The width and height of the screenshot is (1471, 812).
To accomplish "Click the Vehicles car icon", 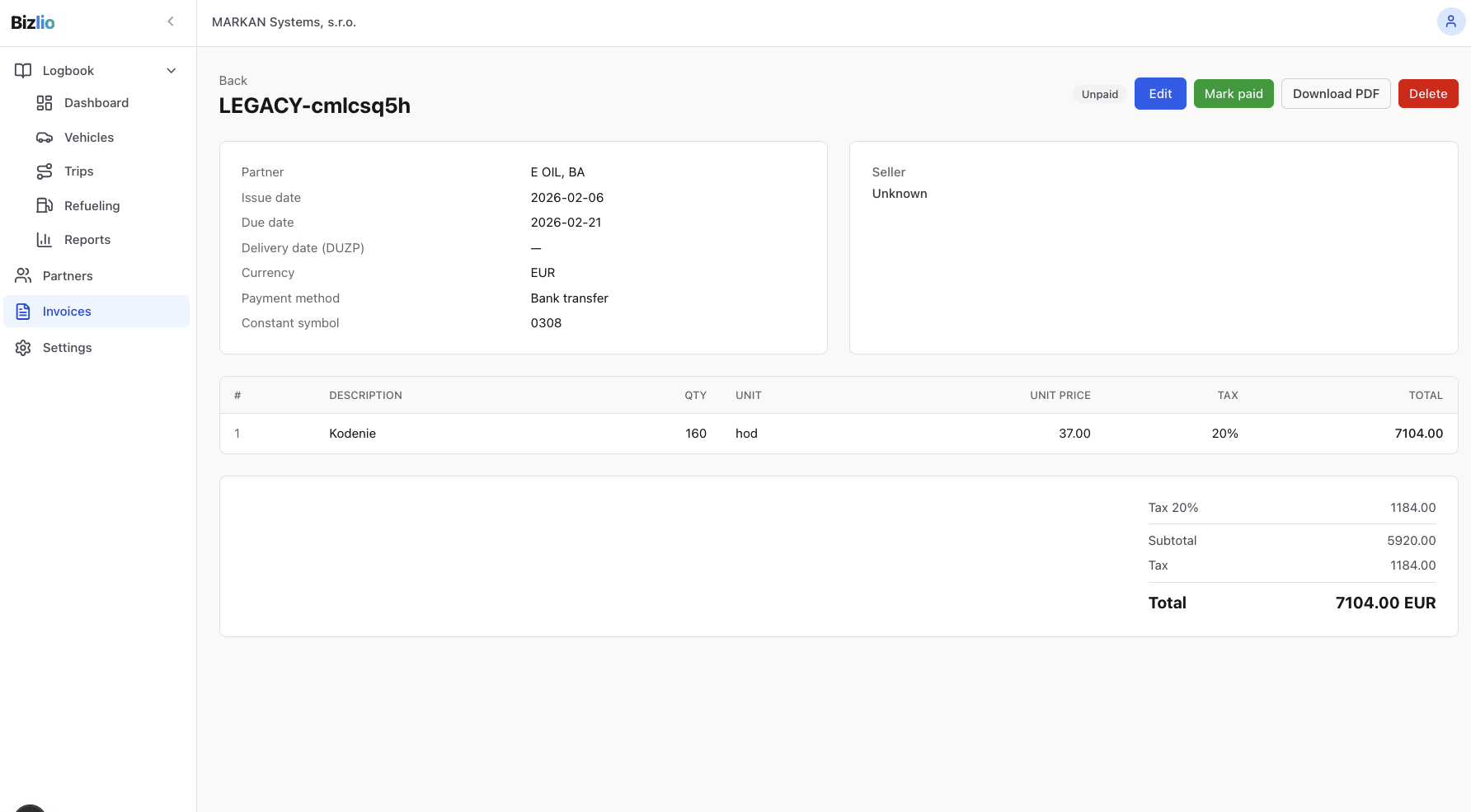I will tap(45, 138).
